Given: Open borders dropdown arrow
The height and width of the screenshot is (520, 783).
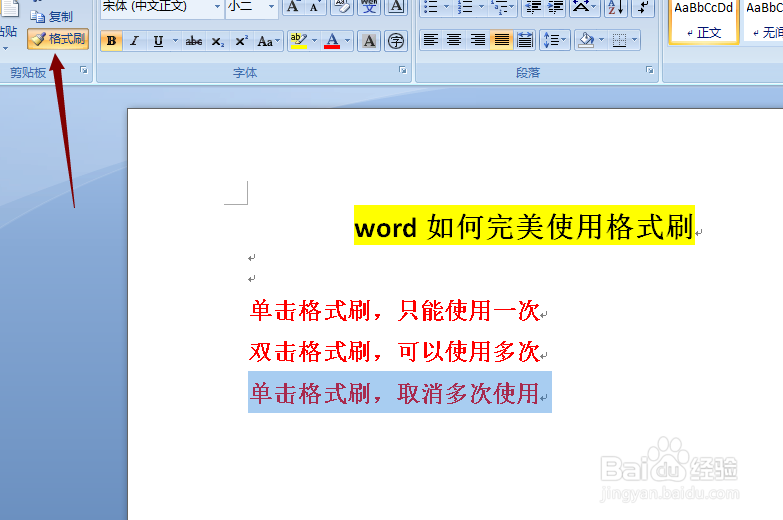Looking at the screenshot, I should 635,40.
